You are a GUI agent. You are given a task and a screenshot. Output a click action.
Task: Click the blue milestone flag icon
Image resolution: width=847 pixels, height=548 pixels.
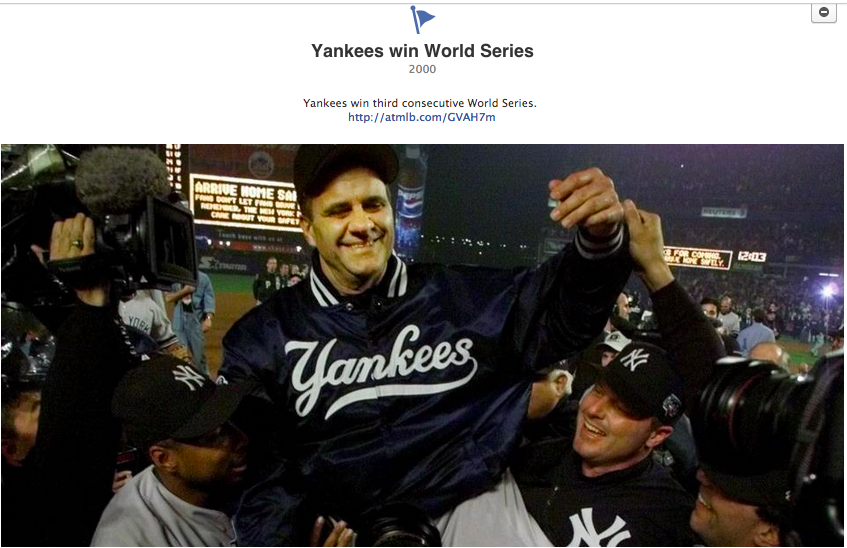click(x=422, y=19)
